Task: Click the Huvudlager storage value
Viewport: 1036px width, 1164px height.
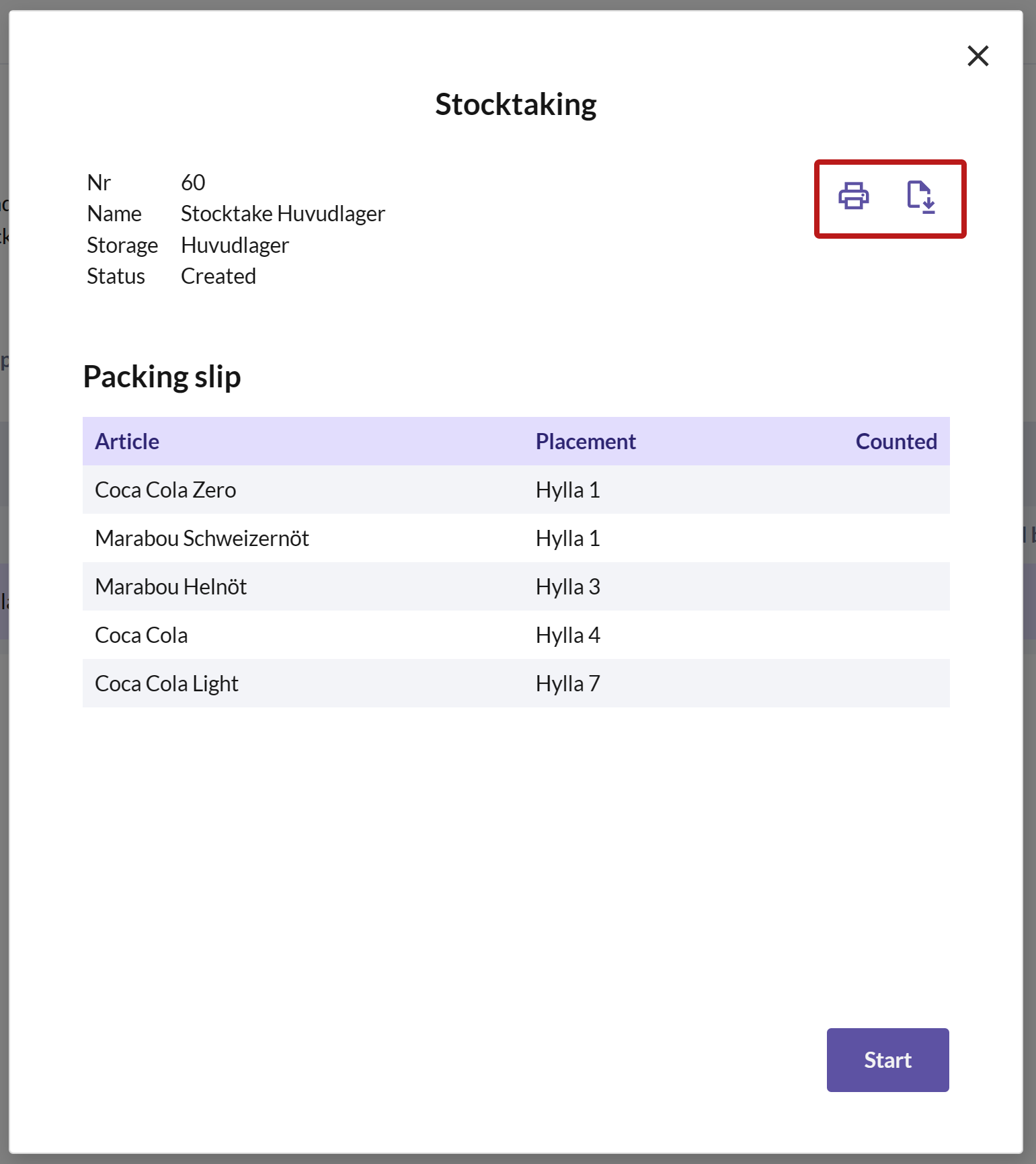Action: [235, 245]
